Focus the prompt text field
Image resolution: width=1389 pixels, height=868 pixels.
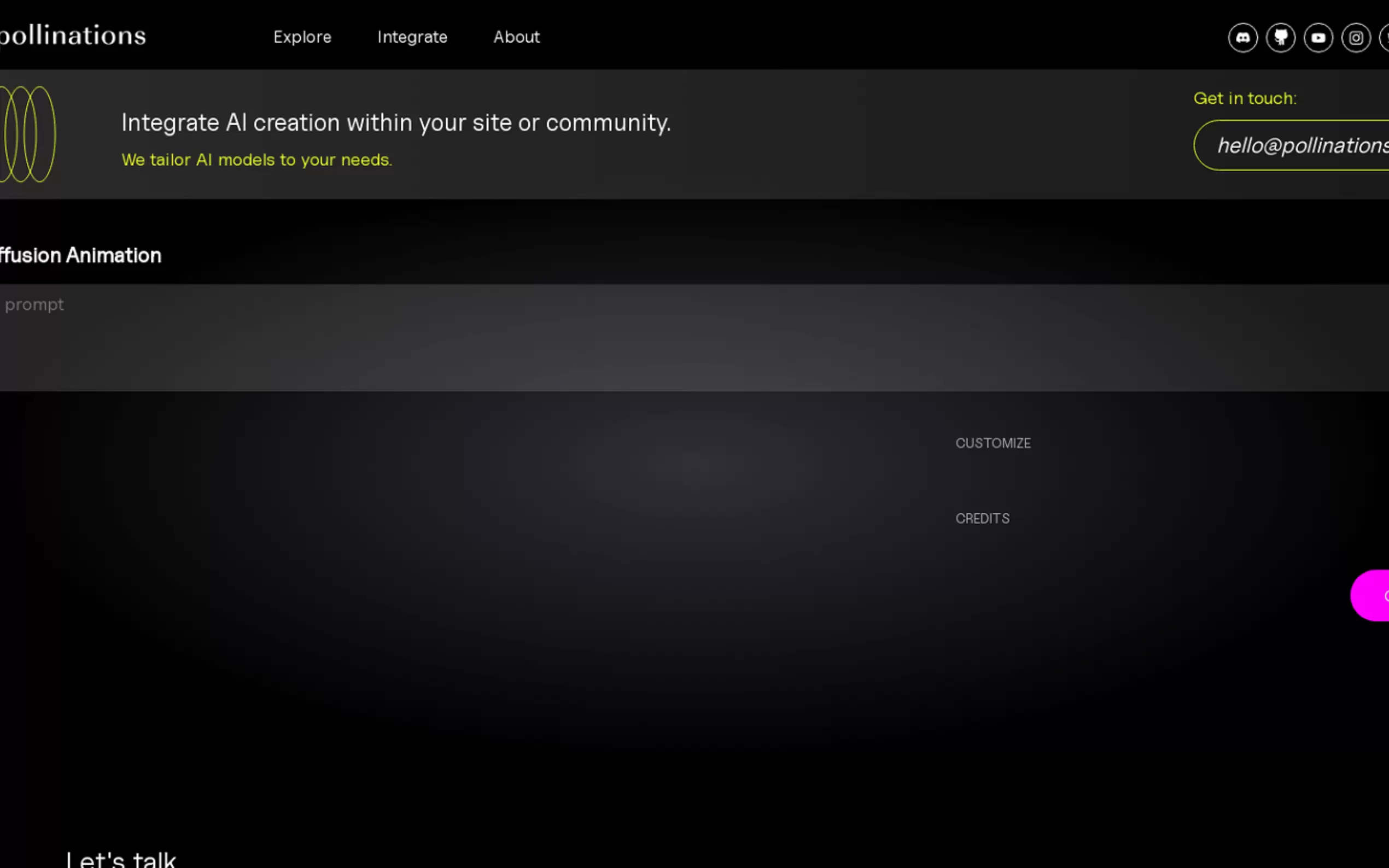click(x=689, y=338)
